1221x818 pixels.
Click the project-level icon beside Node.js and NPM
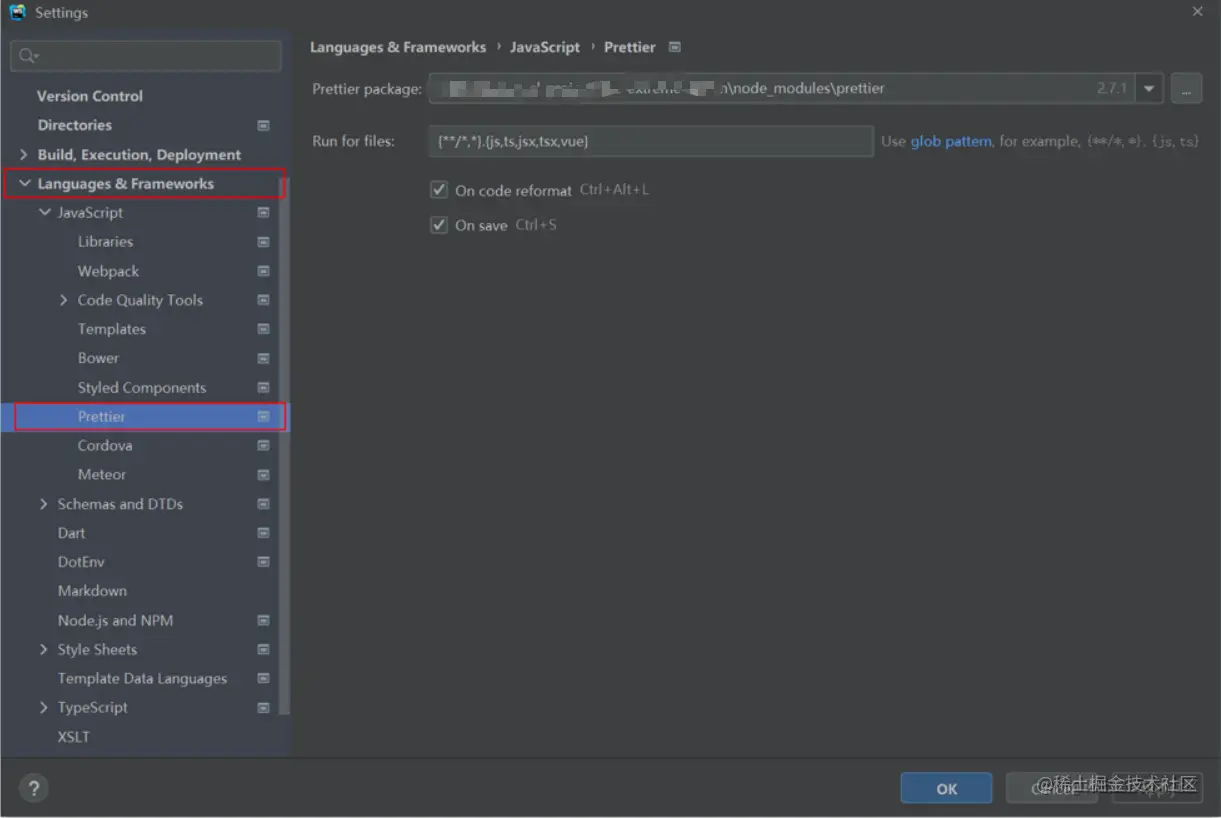coord(263,621)
